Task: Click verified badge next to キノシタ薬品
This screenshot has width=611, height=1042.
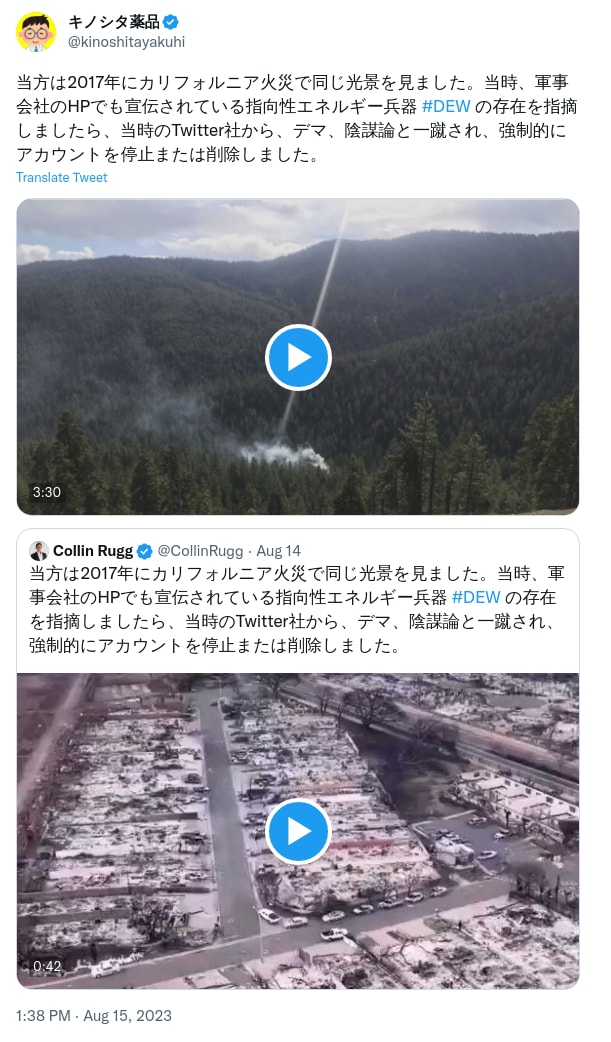Action: [x=171, y=22]
